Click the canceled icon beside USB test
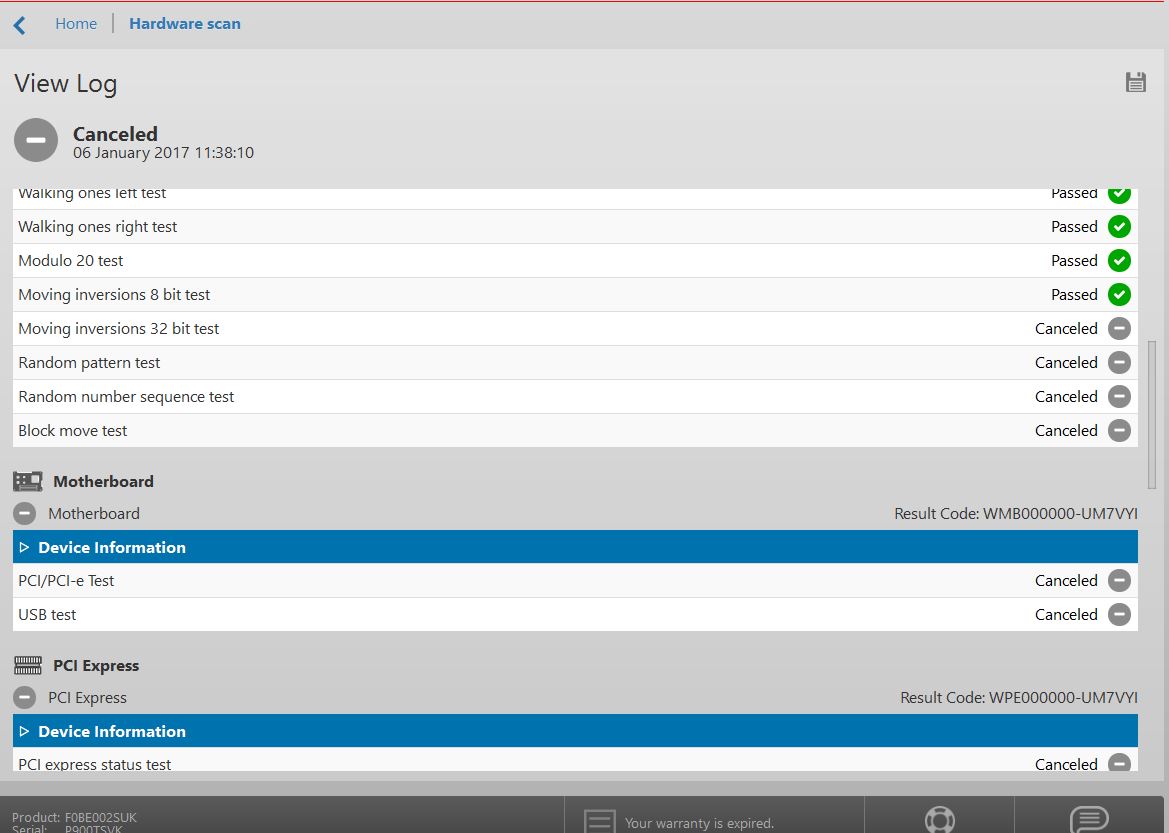This screenshot has height=833, width=1169. pos(1119,615)
